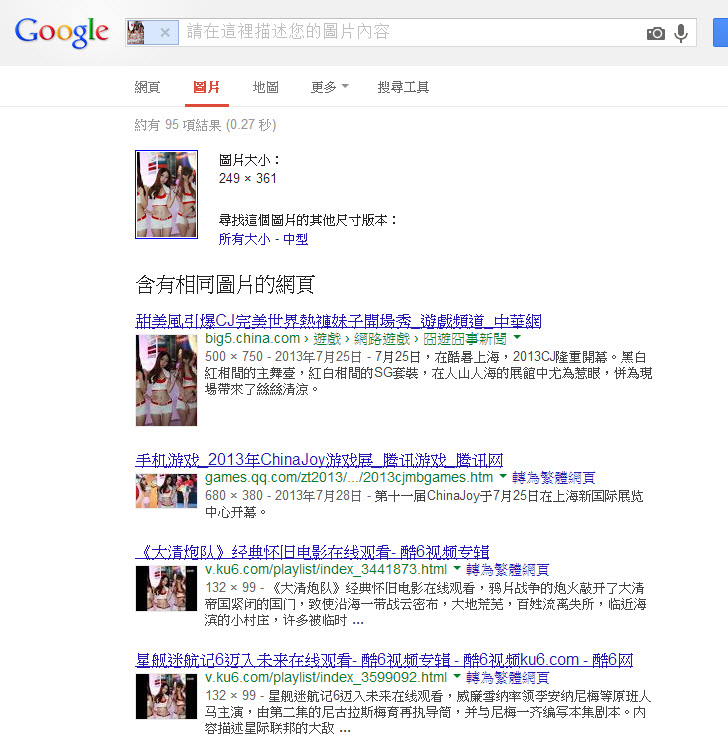Open the queried image thumbnail preview
Image resolution: width=728 pixels, height=743 pixels.
pos(166,194)
